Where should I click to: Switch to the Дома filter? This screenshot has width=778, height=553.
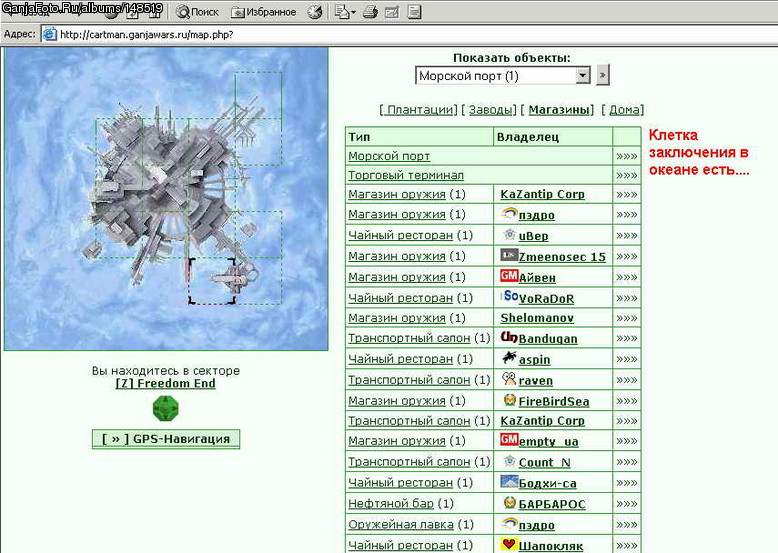[x=624, y=110]
